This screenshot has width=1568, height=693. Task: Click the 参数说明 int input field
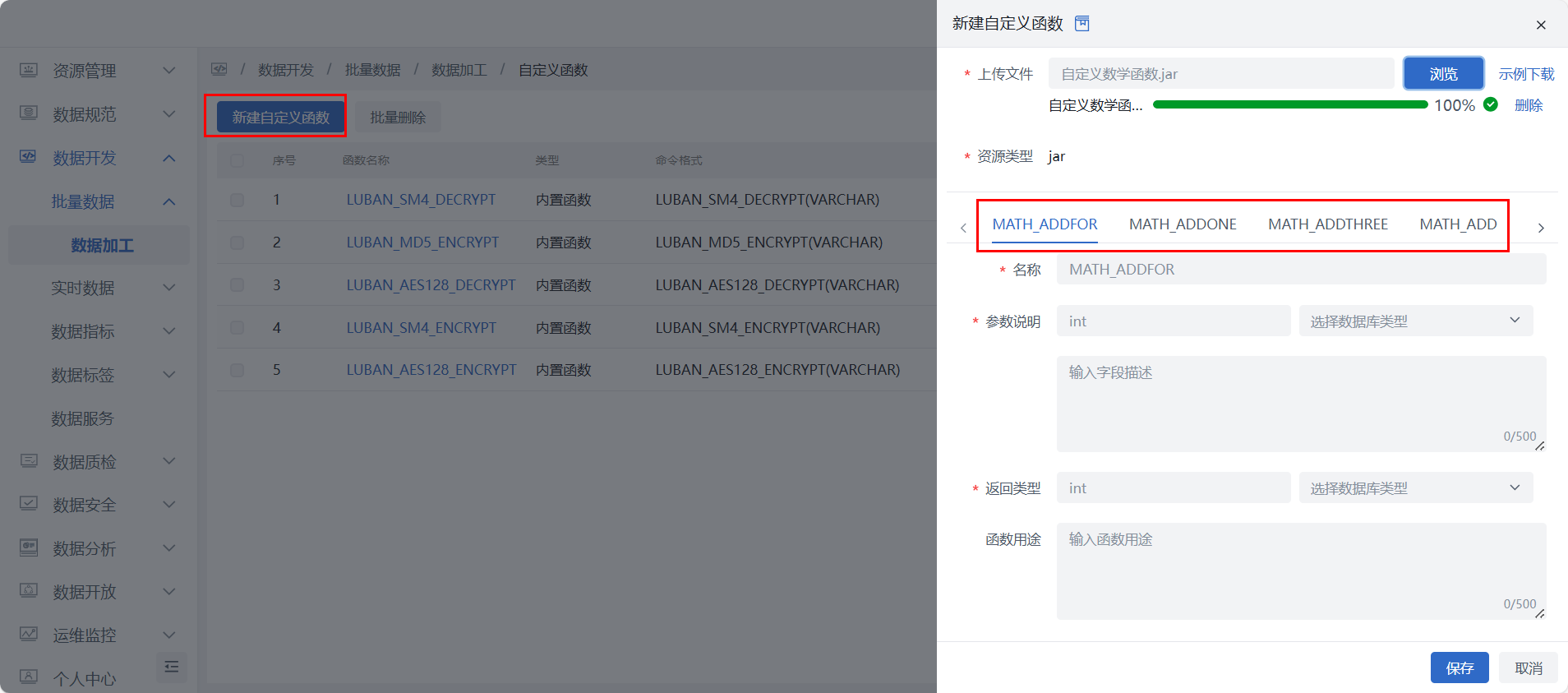coord(1174,321)
